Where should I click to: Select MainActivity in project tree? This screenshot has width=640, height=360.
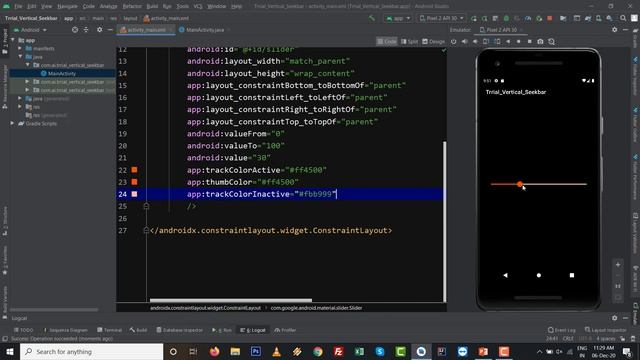point(62,73)
